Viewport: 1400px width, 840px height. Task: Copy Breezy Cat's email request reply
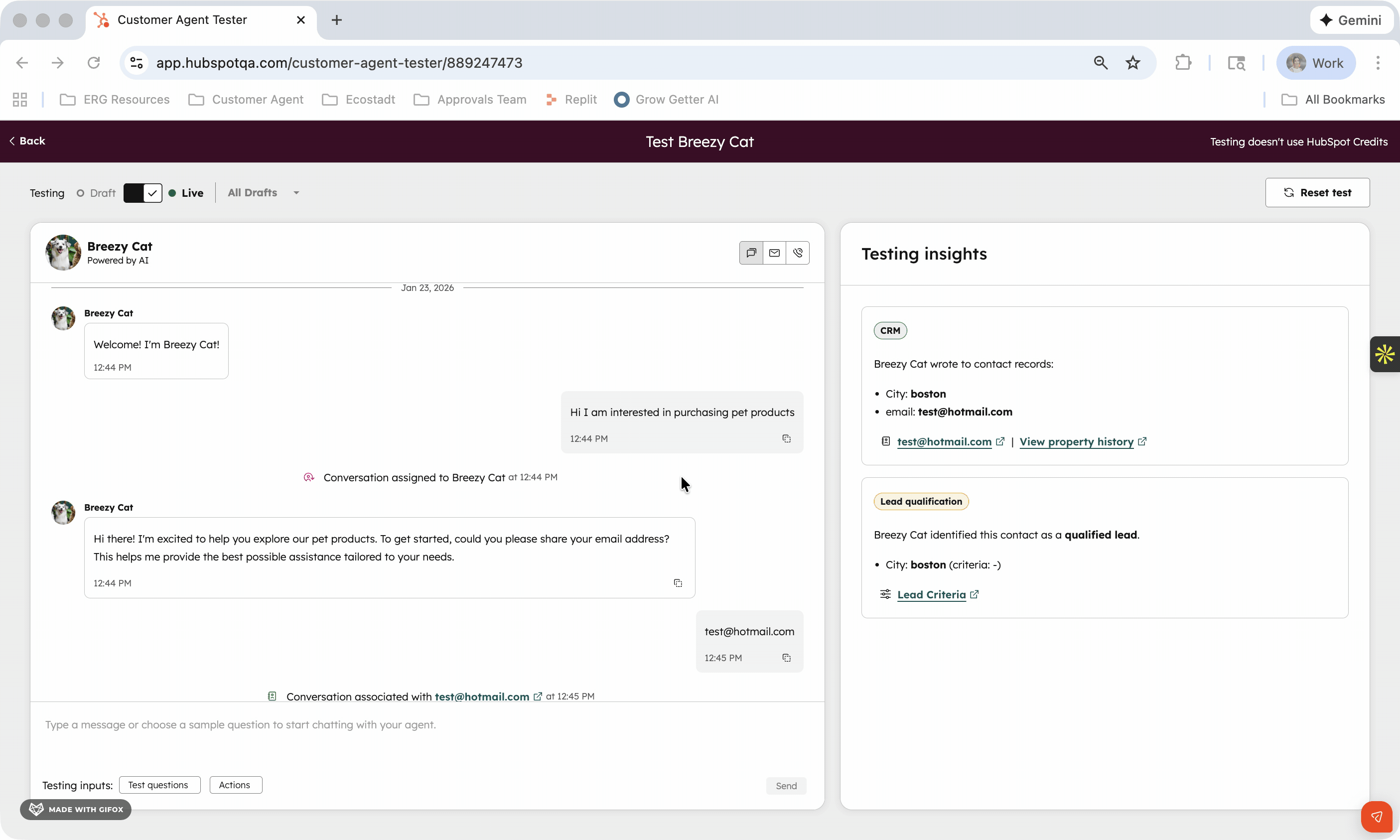point(678,583)
